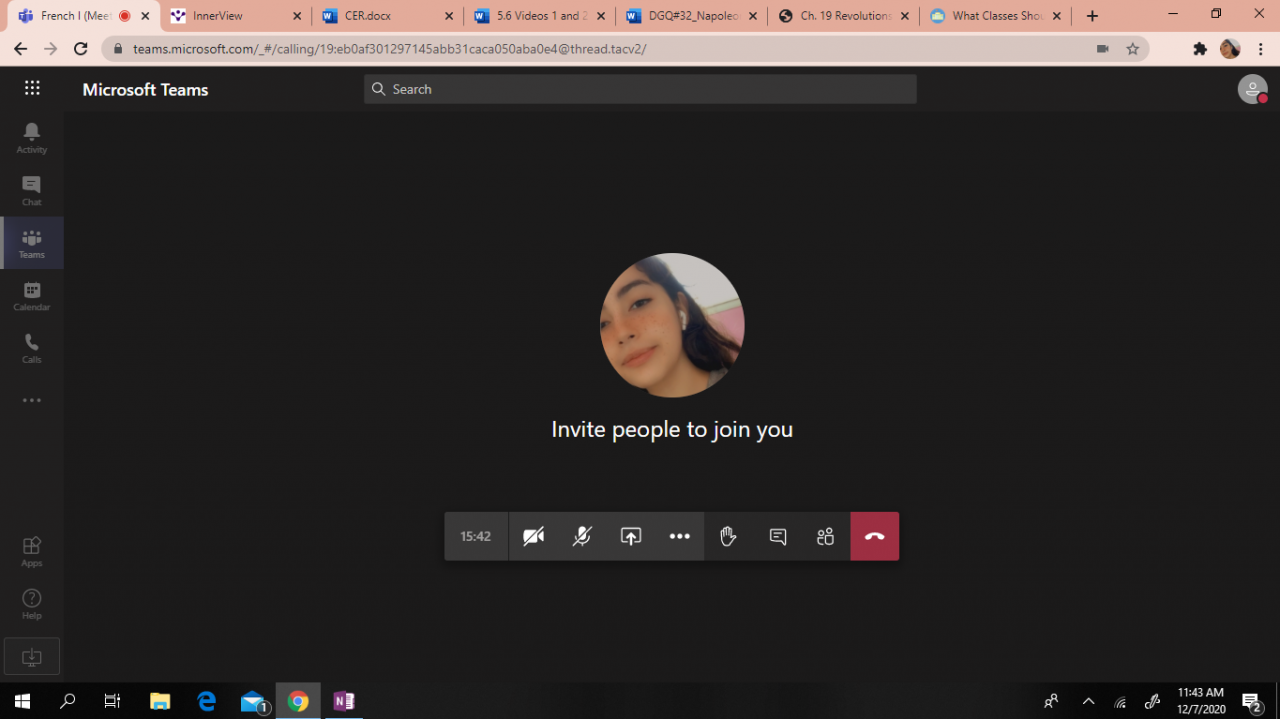Show hidden system tray icons
1280x719 pixels.
(1088, 702)
